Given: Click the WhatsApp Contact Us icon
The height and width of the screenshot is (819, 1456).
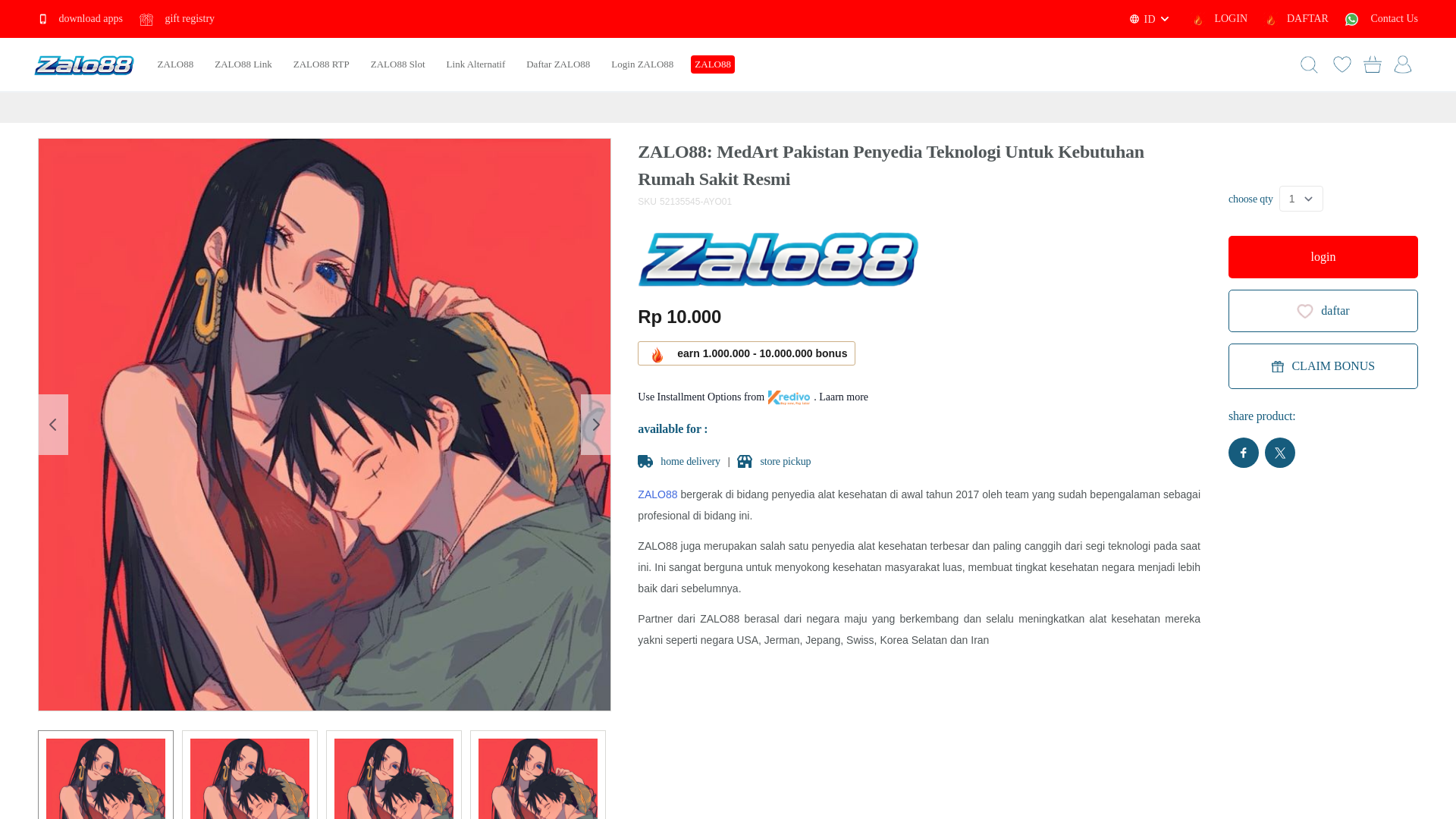Looking at the screenshot, I should pos(1351,19).
